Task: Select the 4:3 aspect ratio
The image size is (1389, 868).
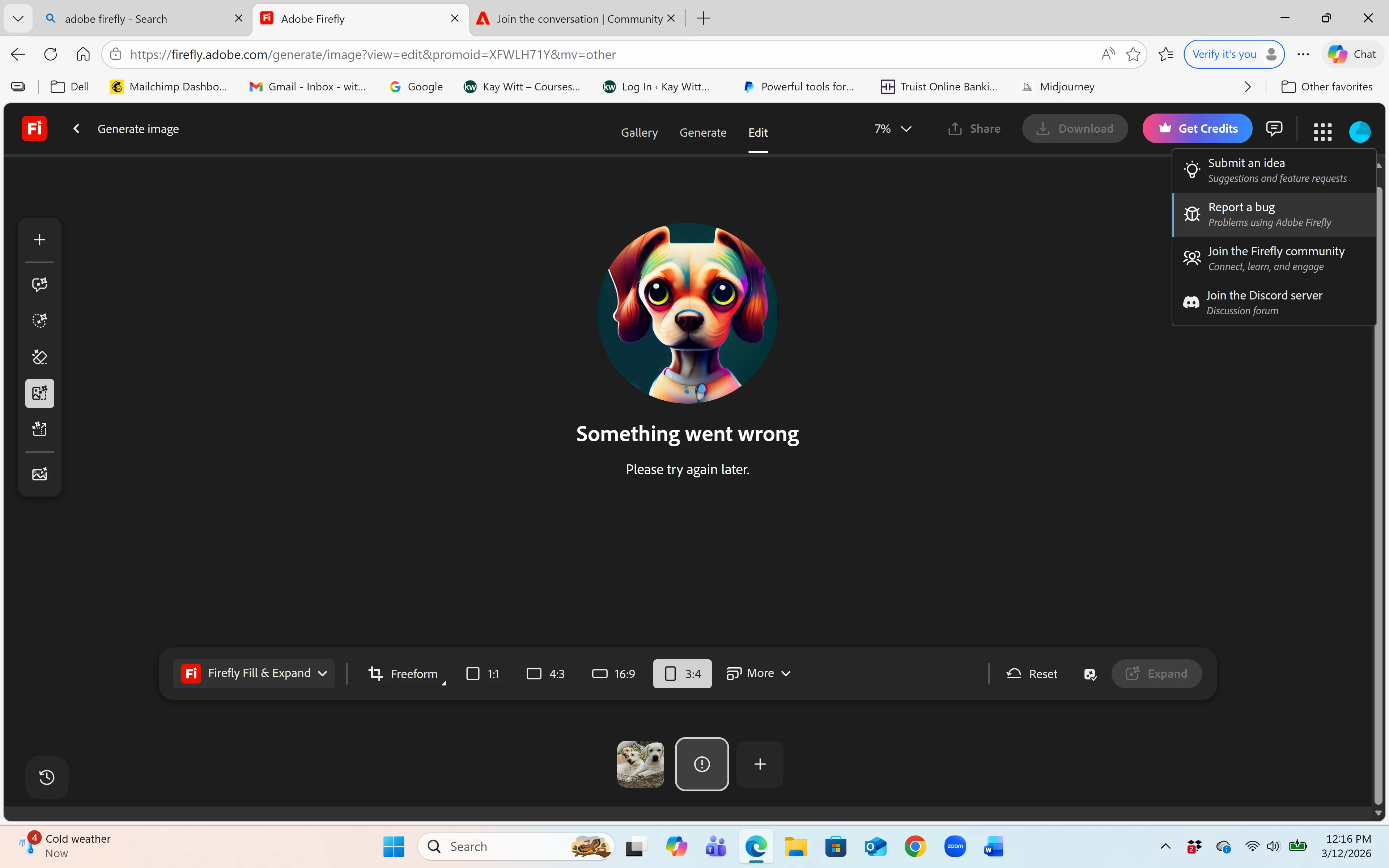Action: coord(545,674)
